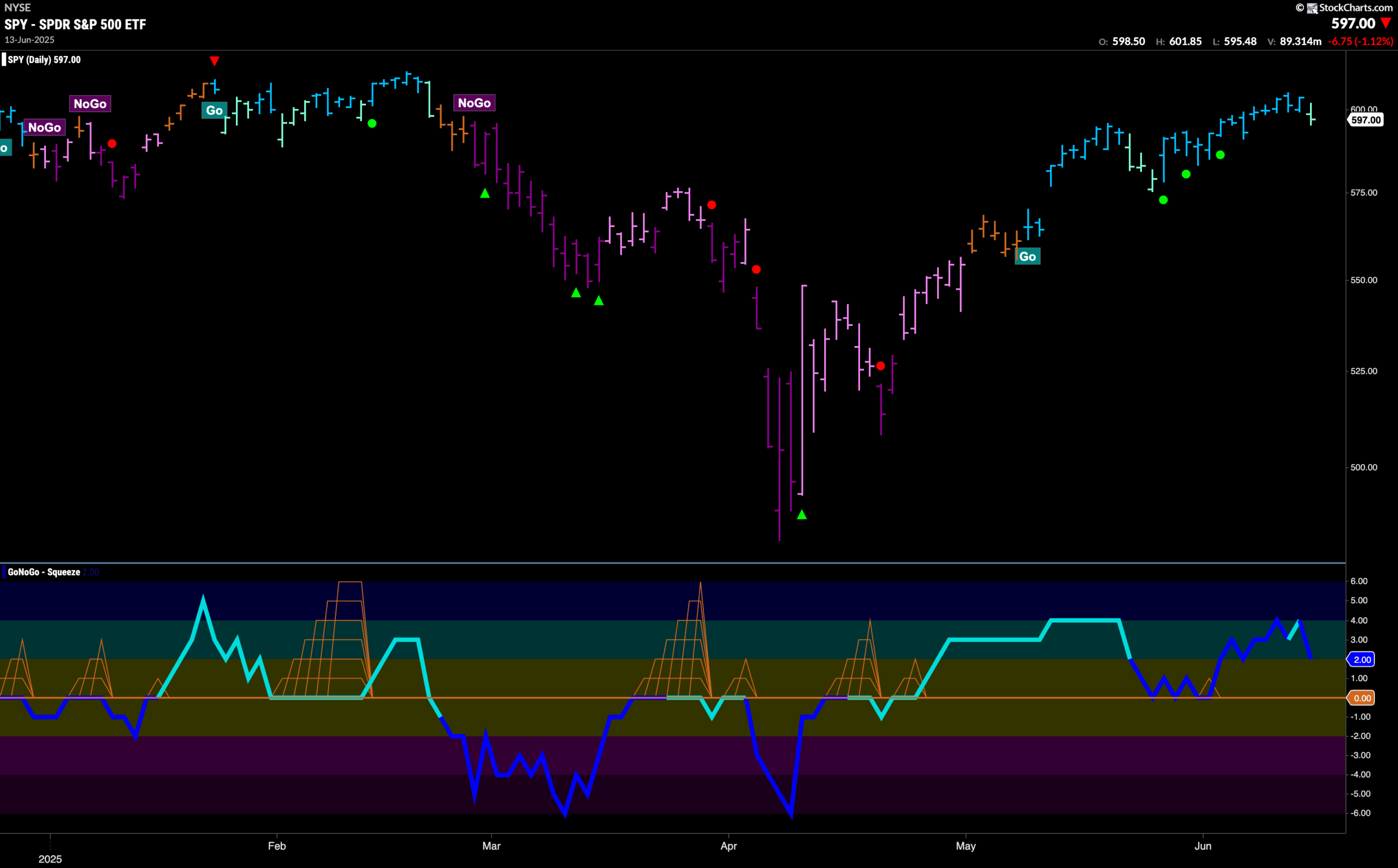The image size is (1398, 868).
Task: Click the 500.00 price axis label
Action: (1364, 467)
